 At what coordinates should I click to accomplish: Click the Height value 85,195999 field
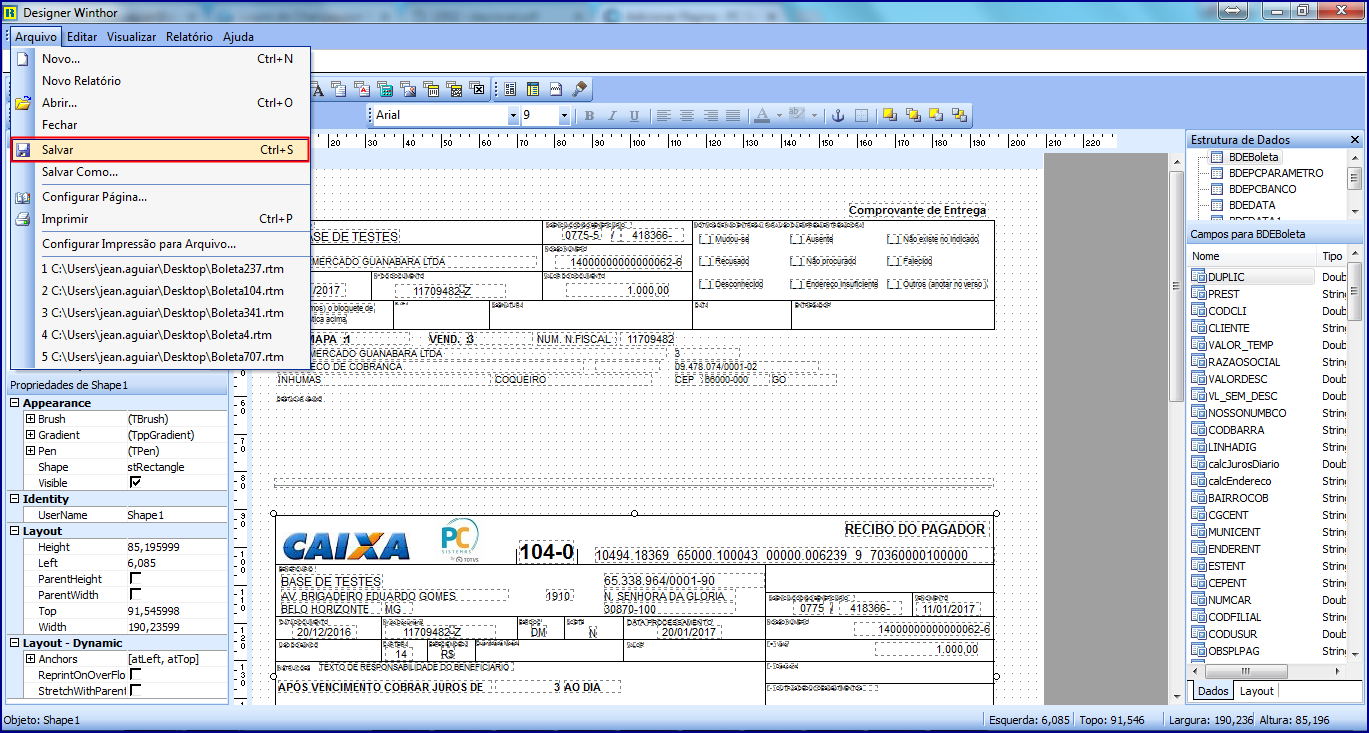(x=176, y=547)
